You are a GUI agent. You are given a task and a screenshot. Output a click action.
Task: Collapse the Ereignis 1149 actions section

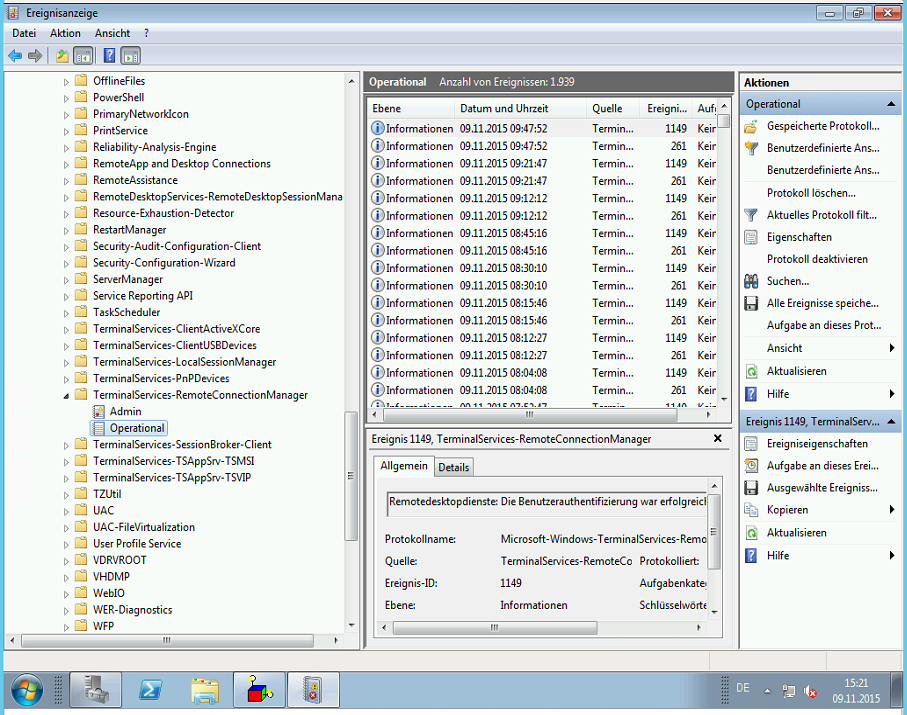point(891,422)
